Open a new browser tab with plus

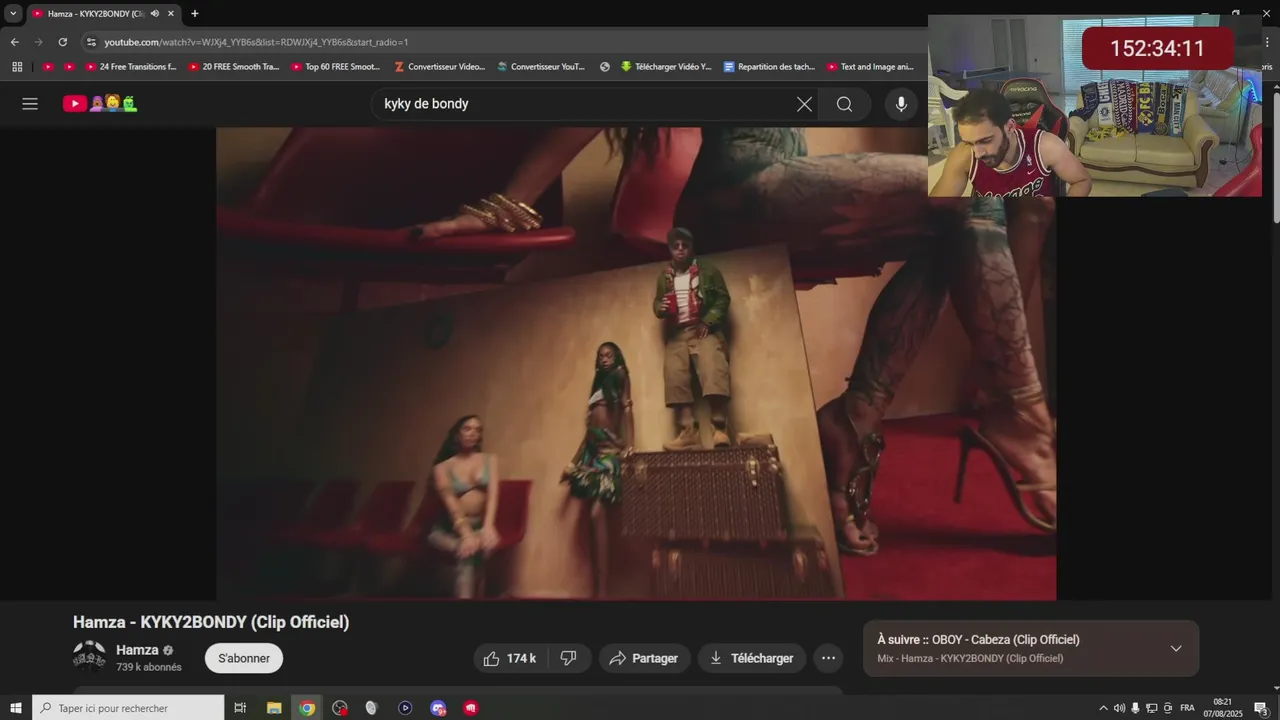tap(195, 14)
